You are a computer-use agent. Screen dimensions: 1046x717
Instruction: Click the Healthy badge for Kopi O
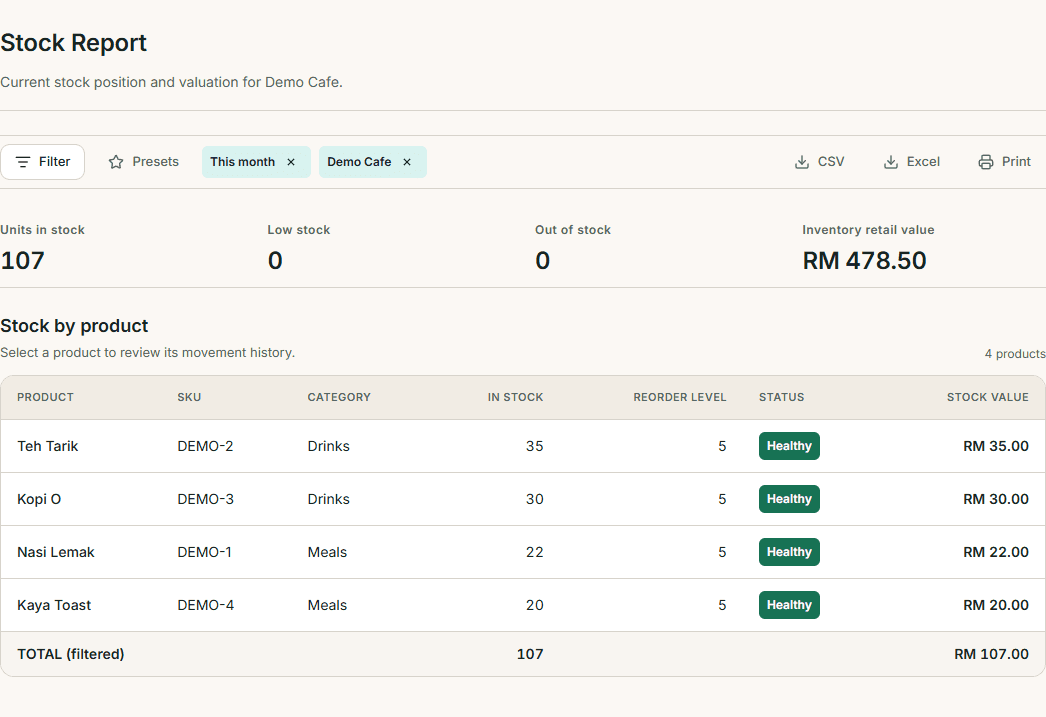coord(789,500)
